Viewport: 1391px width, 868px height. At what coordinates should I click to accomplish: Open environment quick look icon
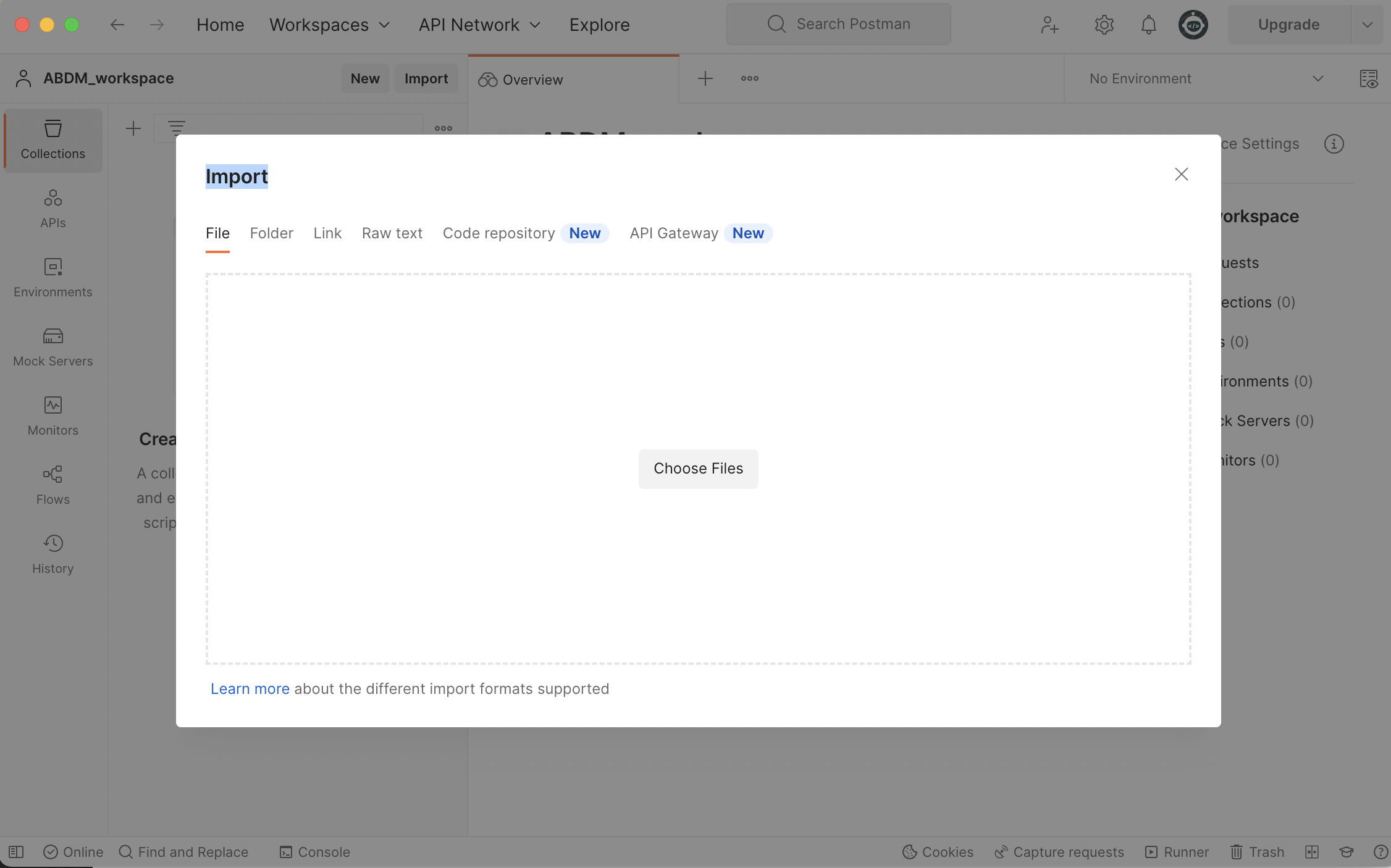1369,78
